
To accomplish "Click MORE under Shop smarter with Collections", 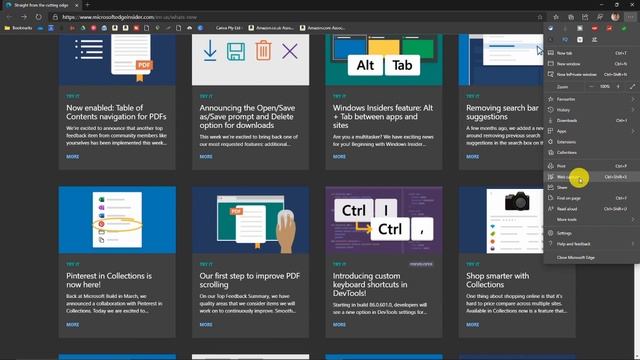I will pos(473,325).
